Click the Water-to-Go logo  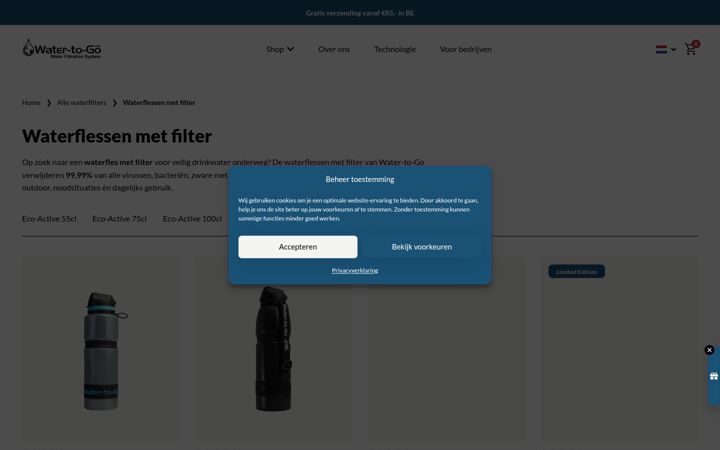62,49
